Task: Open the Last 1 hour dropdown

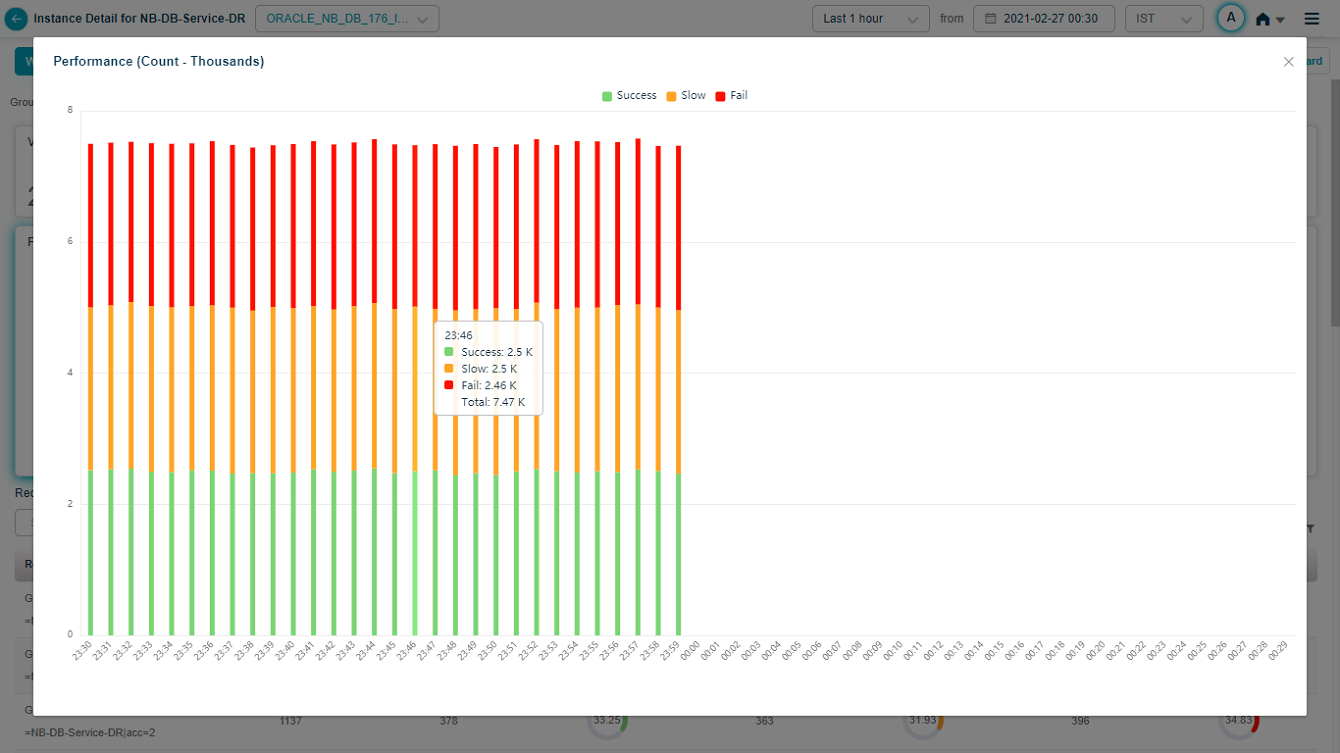Action: click(870, 19)
